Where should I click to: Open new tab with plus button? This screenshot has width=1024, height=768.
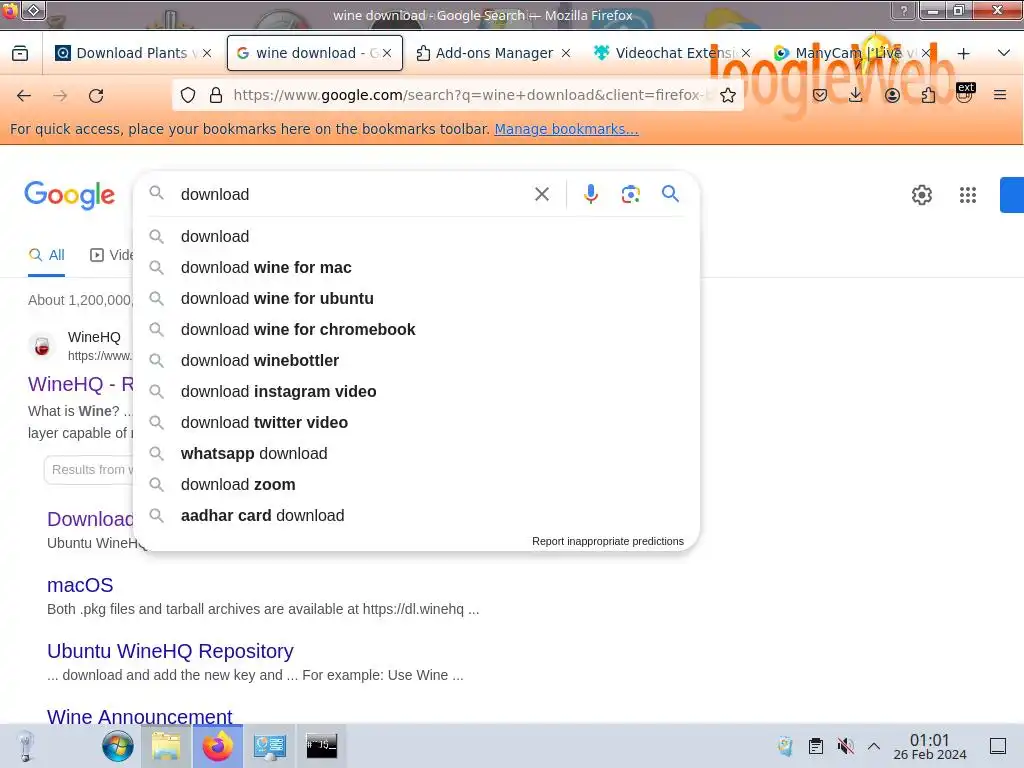tap(963, 53)
